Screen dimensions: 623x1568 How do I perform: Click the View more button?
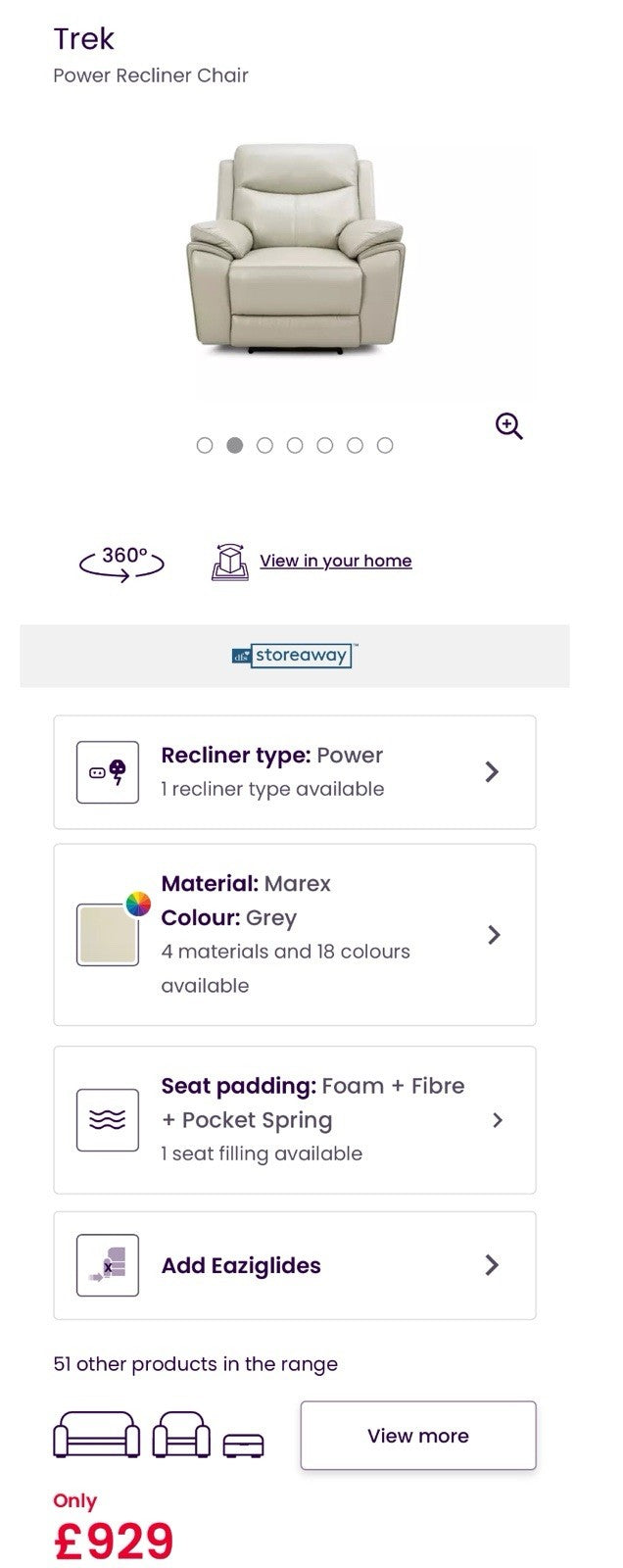pyautogui.click(x=418, y=1436)
